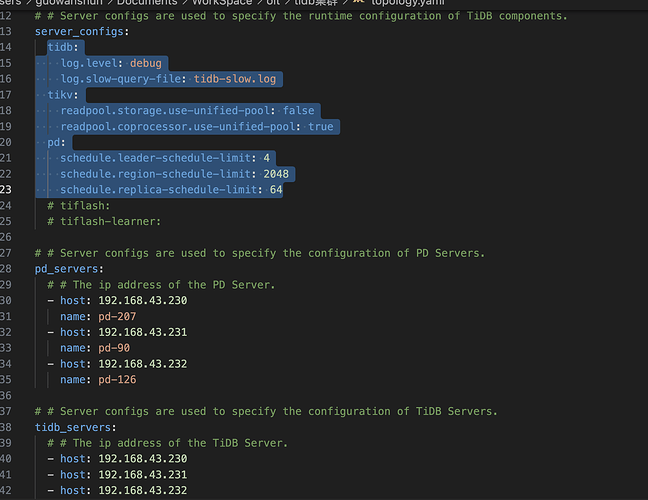648x500 pixels.
Task: Click the pd_servers key
Action: click(x=66, y=269)
